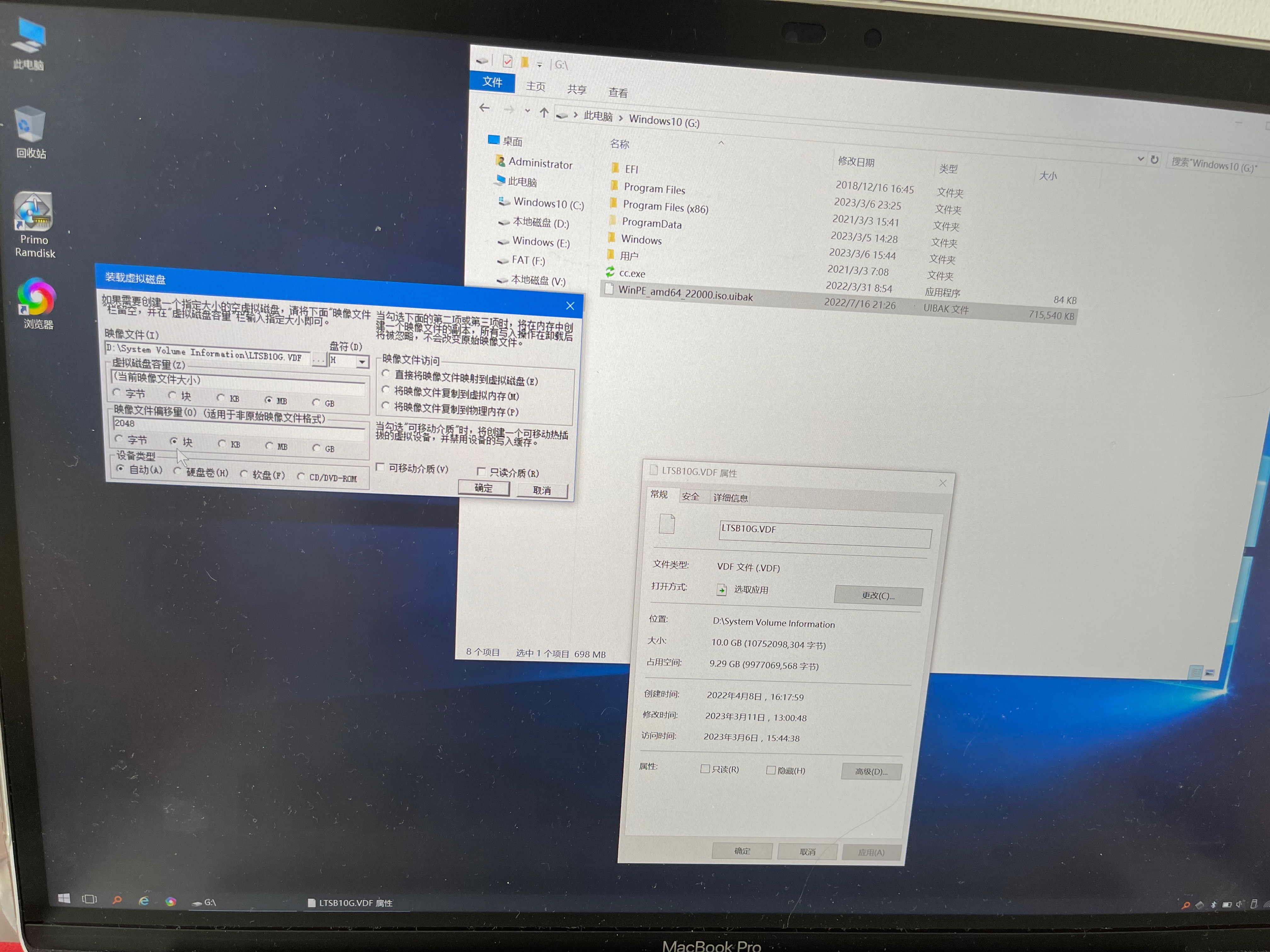Open the 此电脑 desktop icon
Viewport: 1270px width, 952px height.
click(29, 43)
